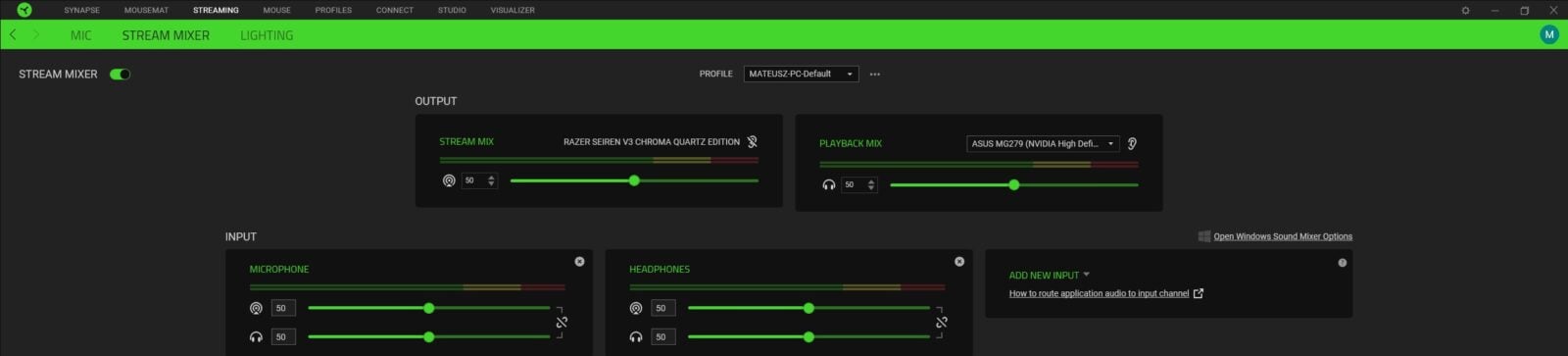Open the MATEUSZ-PC-Default profile dropdown
This screenshot has width=1568, height=356.
801,74
